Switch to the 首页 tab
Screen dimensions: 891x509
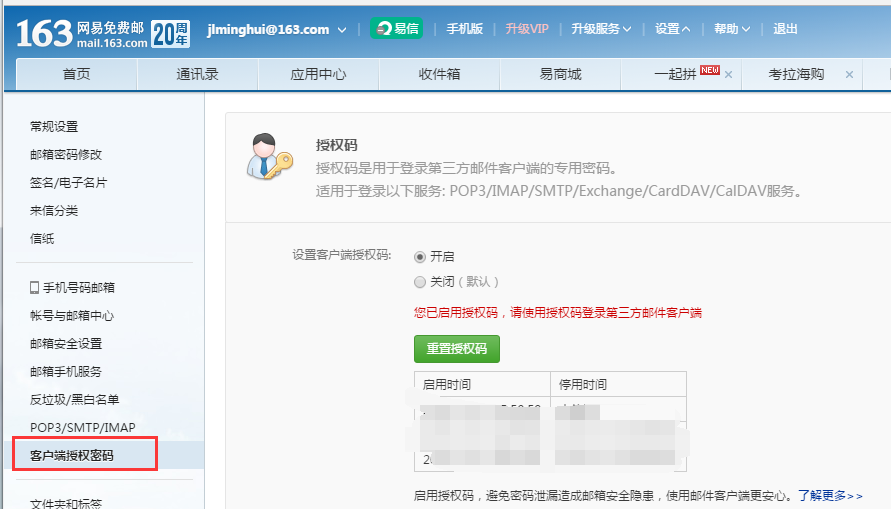click(x=76, y=74)
